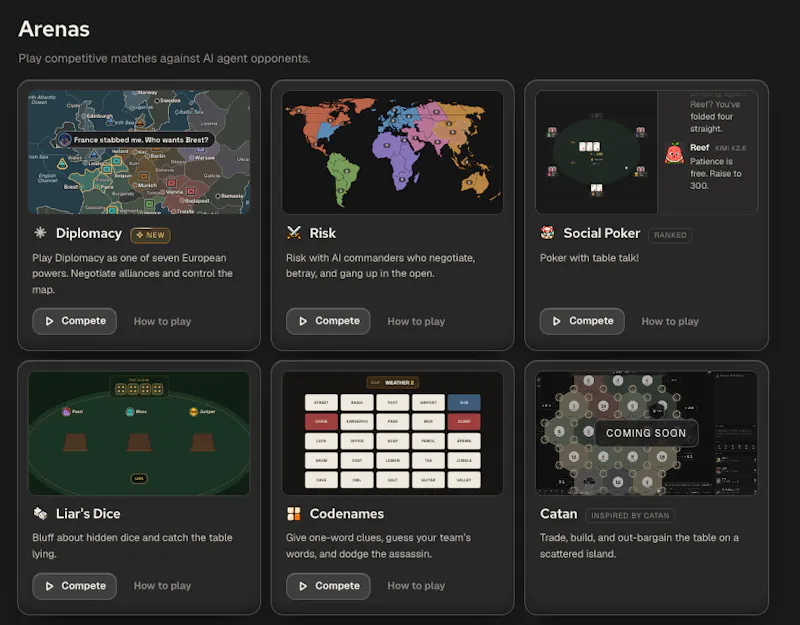Screen dimensions: 800x625
Task: Click 'Patience is free. Raise to 300.' message
Action: pyautogui.click(x=716, y=173)
